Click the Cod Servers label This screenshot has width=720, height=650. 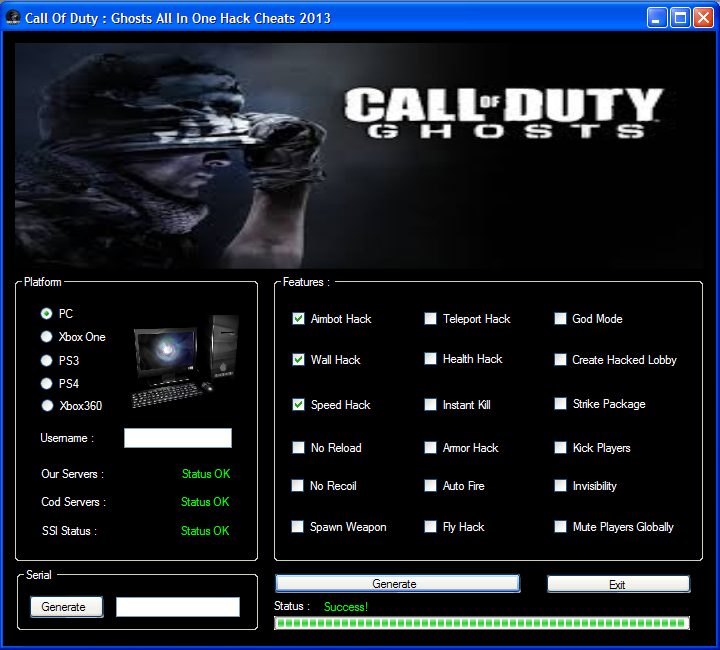(73, 502)
